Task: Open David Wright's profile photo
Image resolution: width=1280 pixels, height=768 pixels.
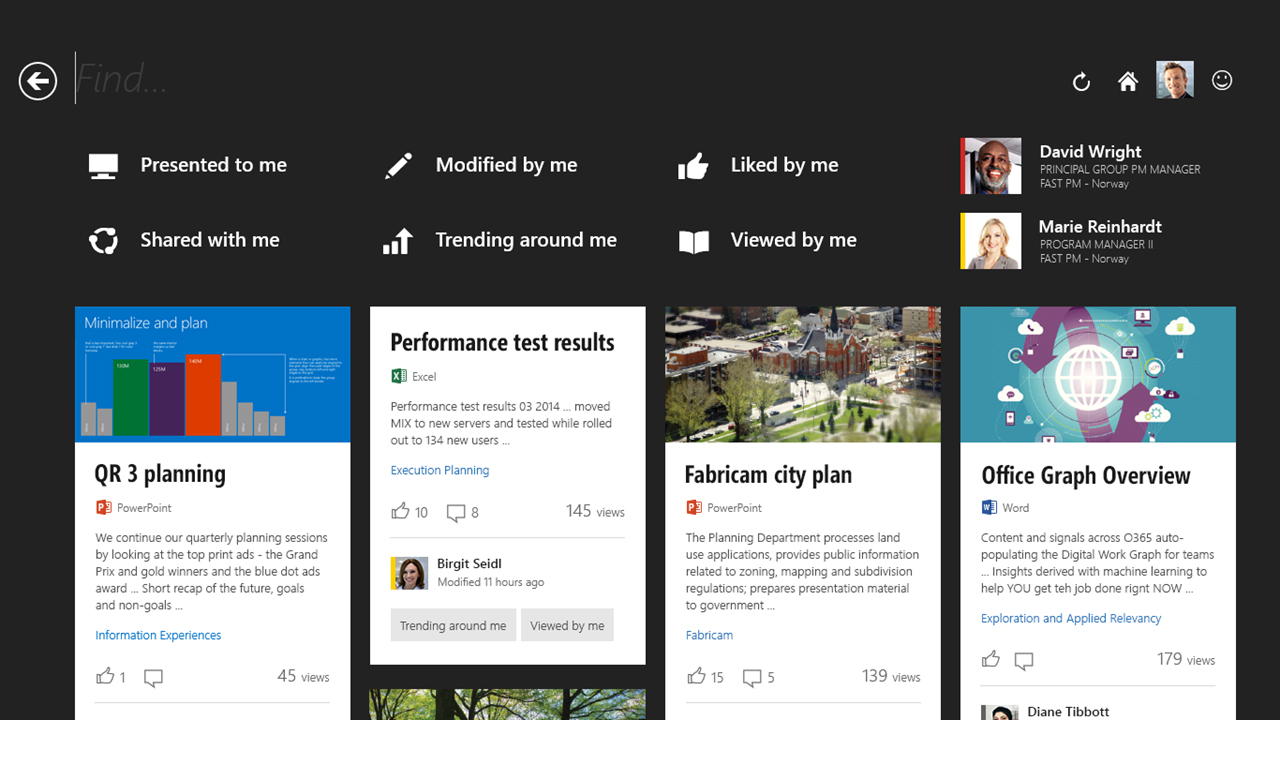Action: [x=991, y=166]
